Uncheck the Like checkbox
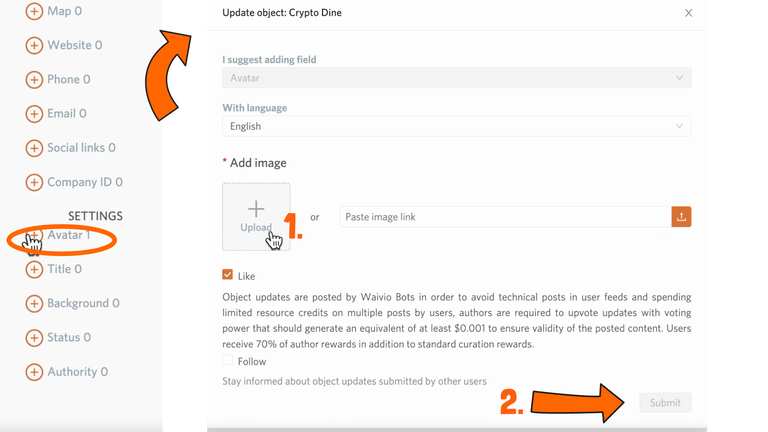This screenshot has width=768, height=432. point(228,275)
